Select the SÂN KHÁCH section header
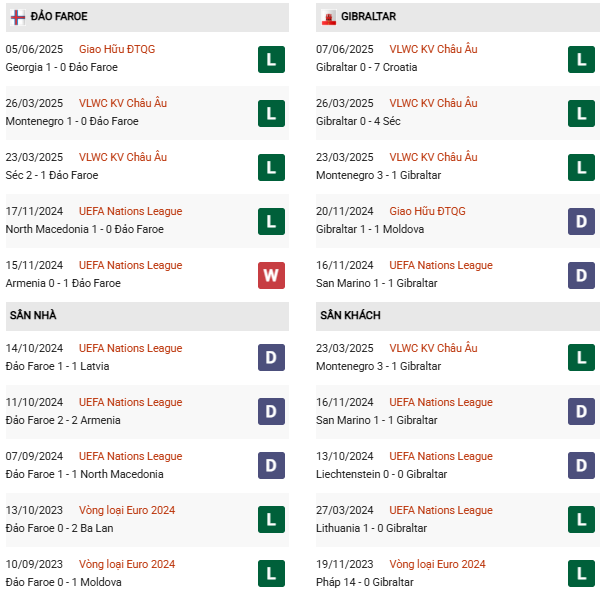 tap(350, 316)
